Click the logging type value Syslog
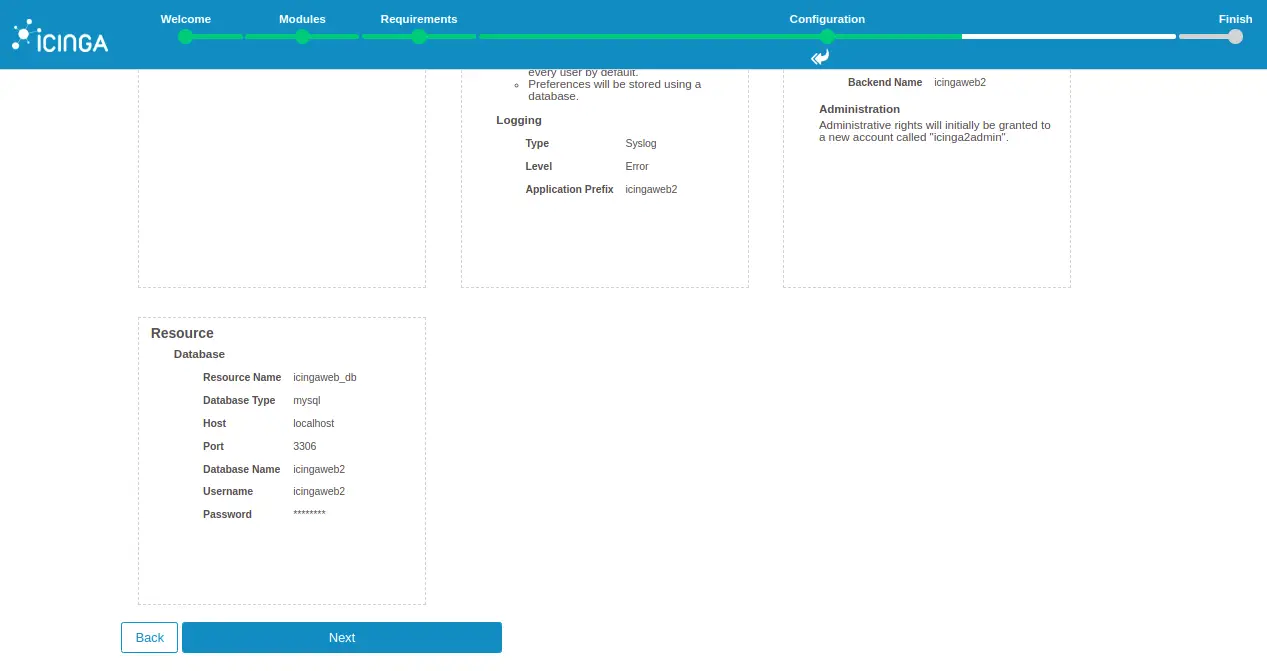The image size is (1267, 671). 641,143
